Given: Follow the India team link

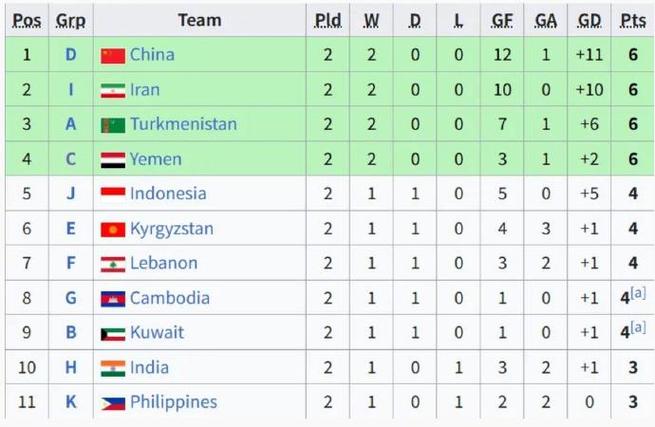Looking at the screenshot, I should [x=149, y=367].
